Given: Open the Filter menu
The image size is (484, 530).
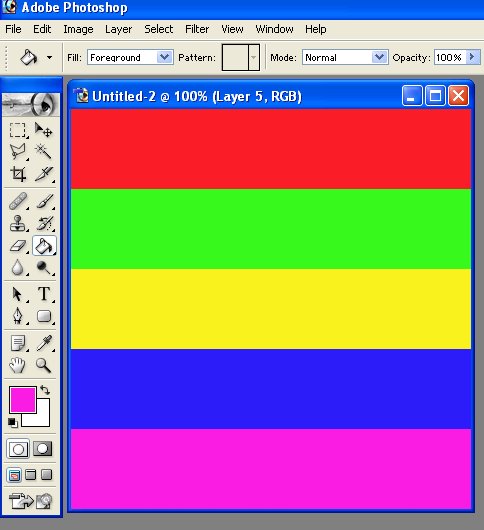Looking at the screenshot, I should tap(197, 29).
